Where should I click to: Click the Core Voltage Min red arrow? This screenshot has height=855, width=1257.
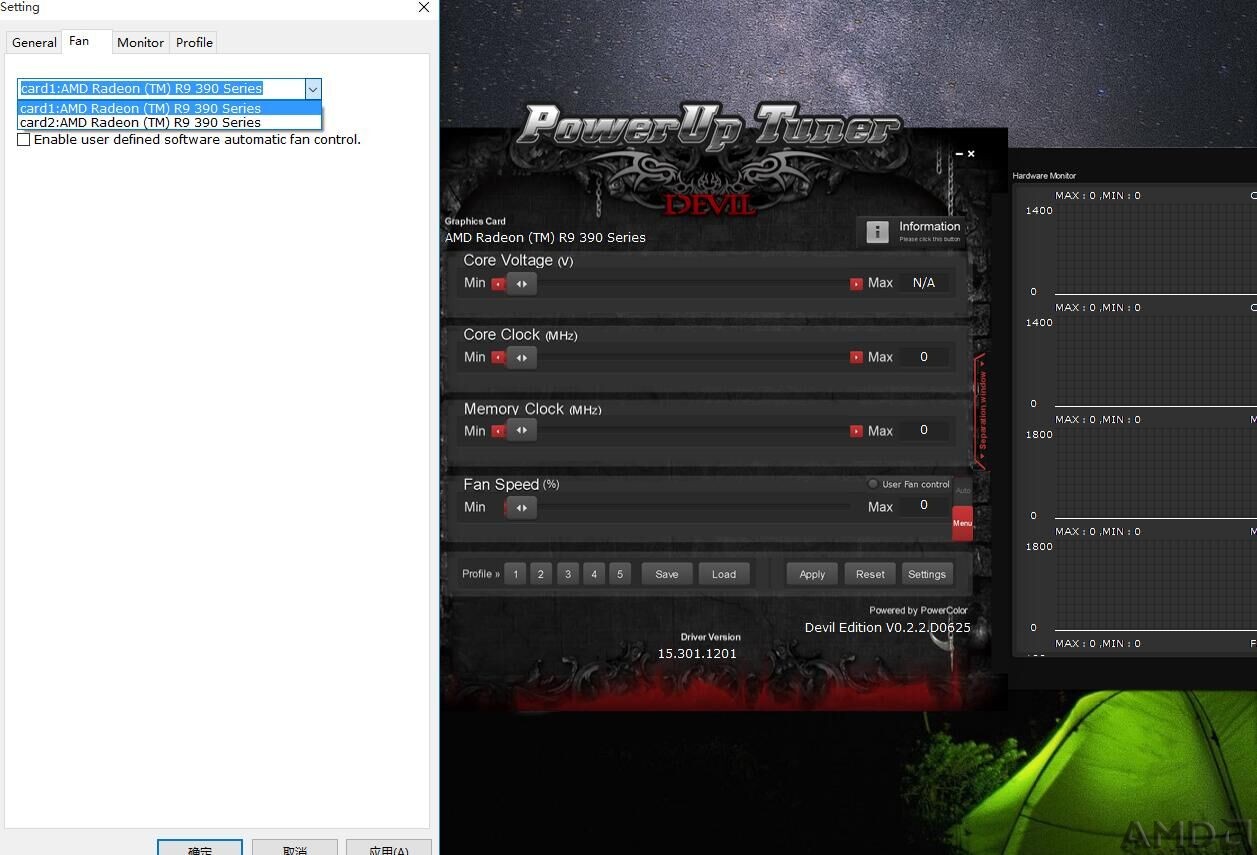[498, 284]
